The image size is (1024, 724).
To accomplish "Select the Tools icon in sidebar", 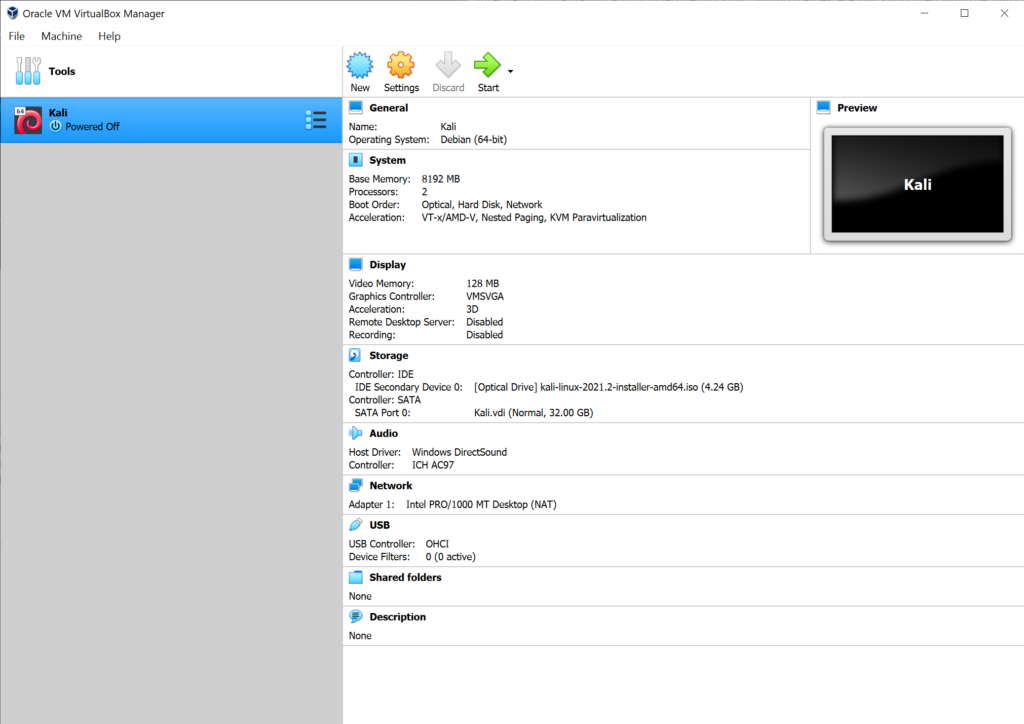I will tap(28, 71).
